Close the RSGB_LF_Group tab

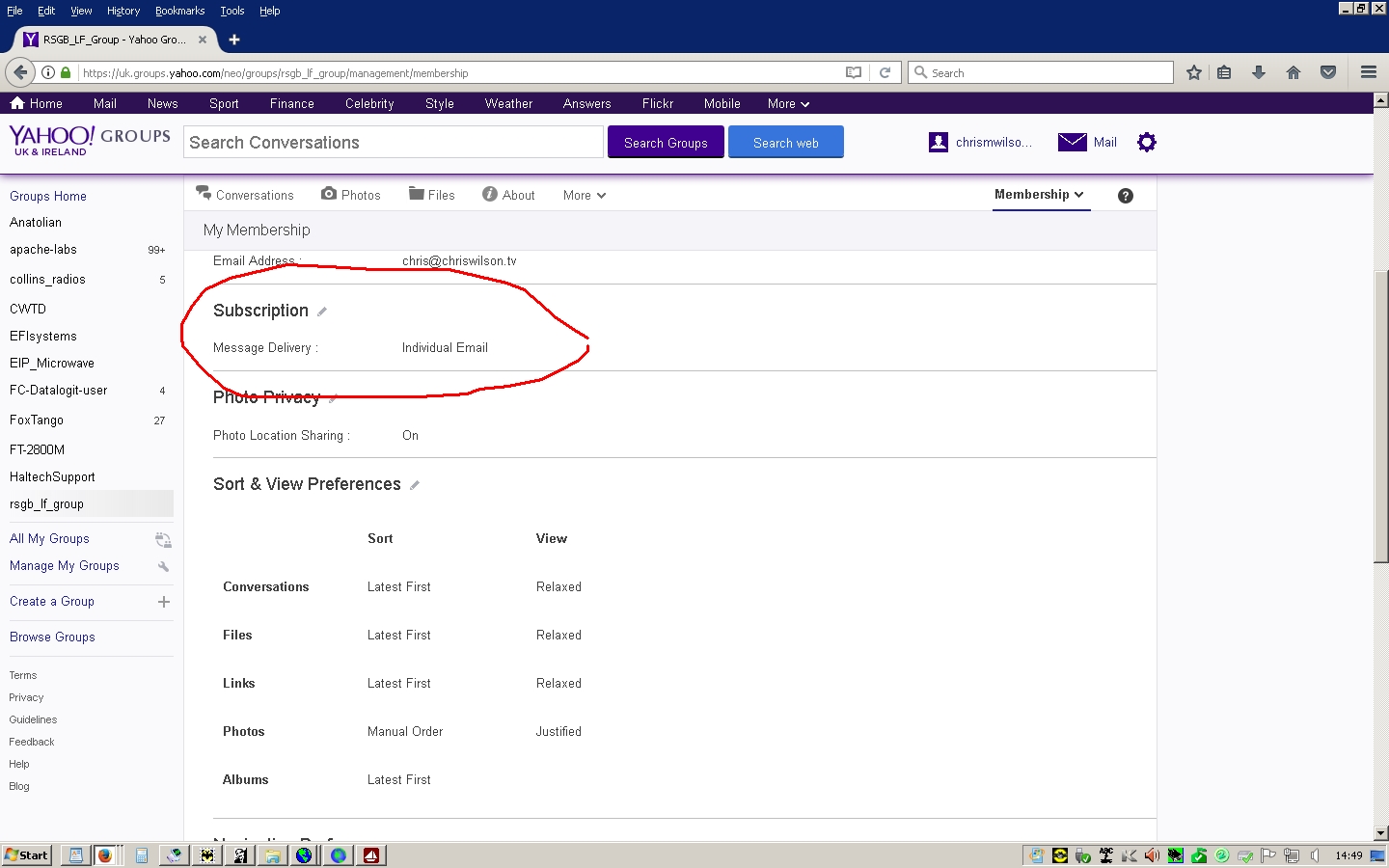click(203, 40)
